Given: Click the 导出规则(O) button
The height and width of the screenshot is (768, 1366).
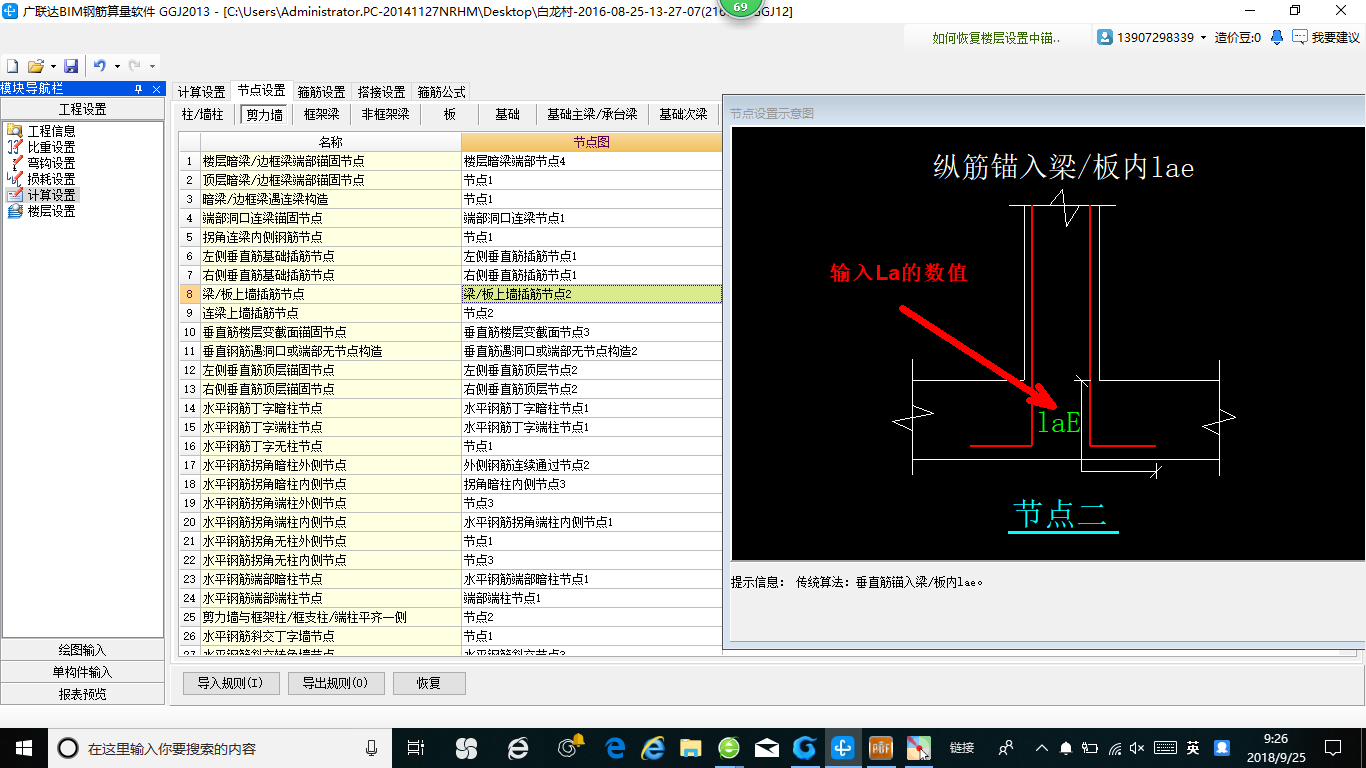Looking at the screenshot, I should point(336,684).
